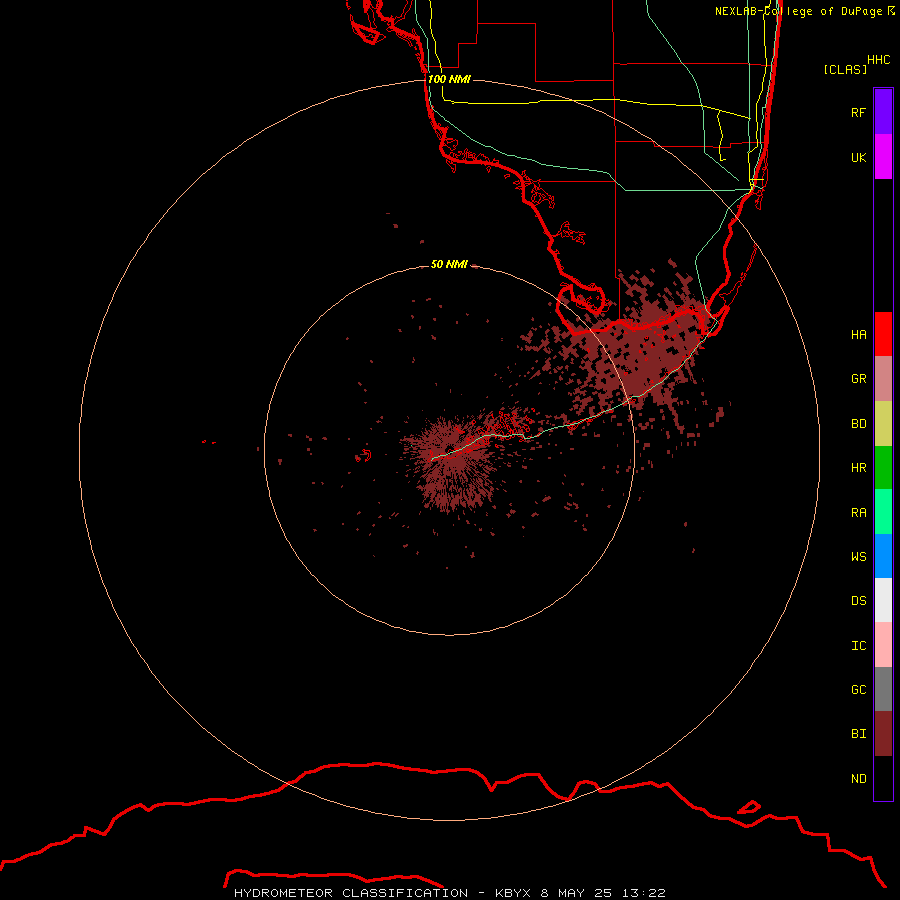
Task: Click the BD yellow legend swatch
Action: click(883, 424)
